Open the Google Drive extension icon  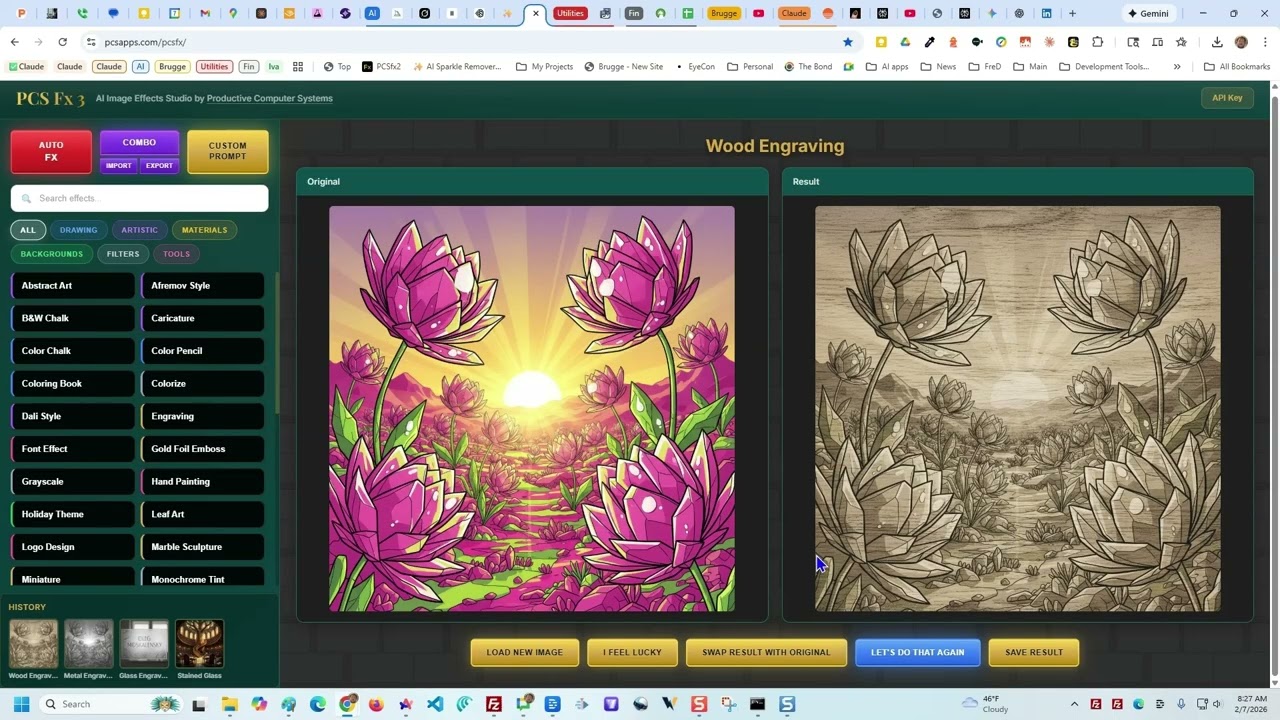click(905, 42)
